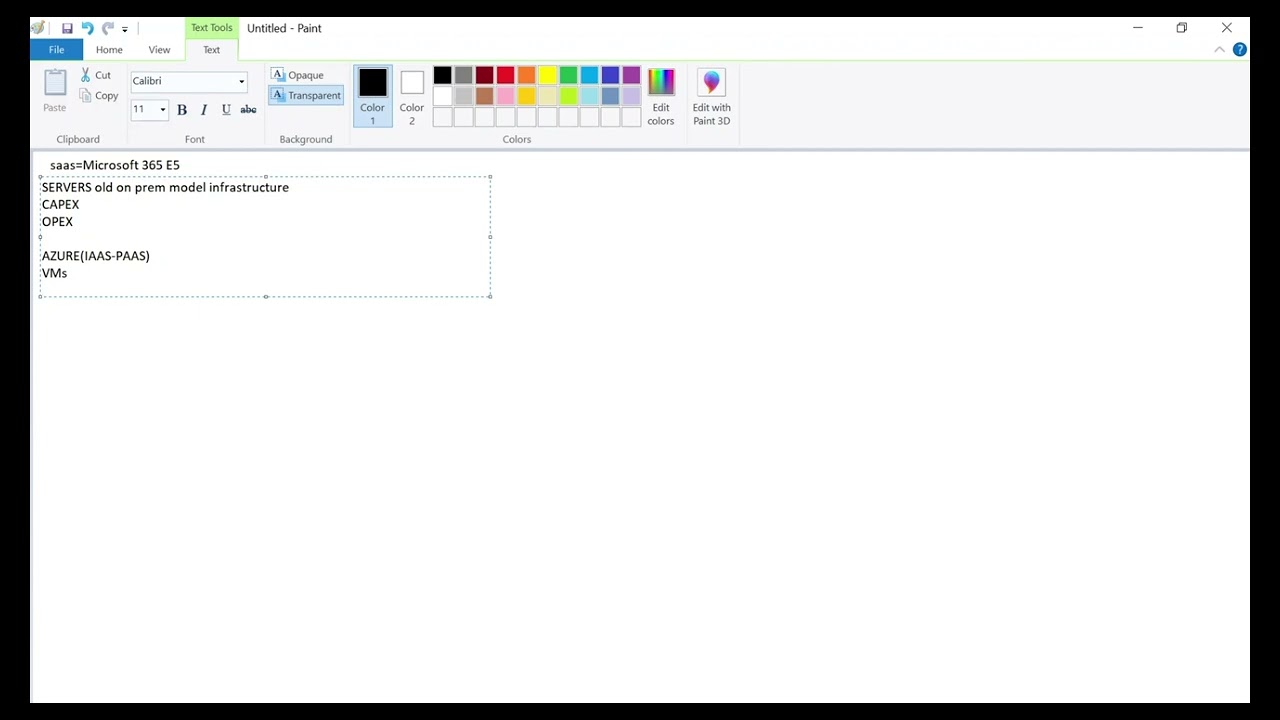Viewport: 1280px width, 720px height.
Task: Restore down the Paint window
Action: coord(1182,28)
